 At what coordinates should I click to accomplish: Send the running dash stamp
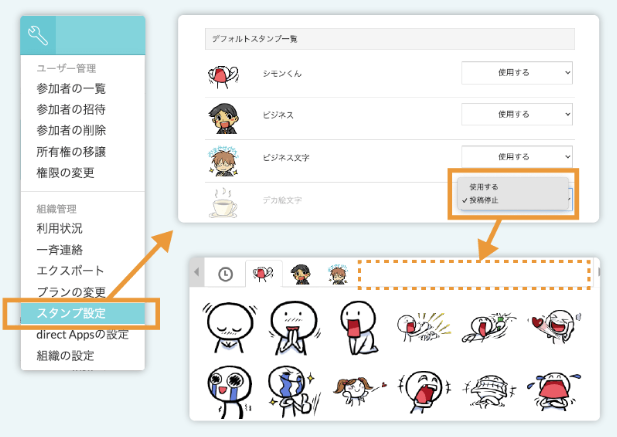[488, 327]
